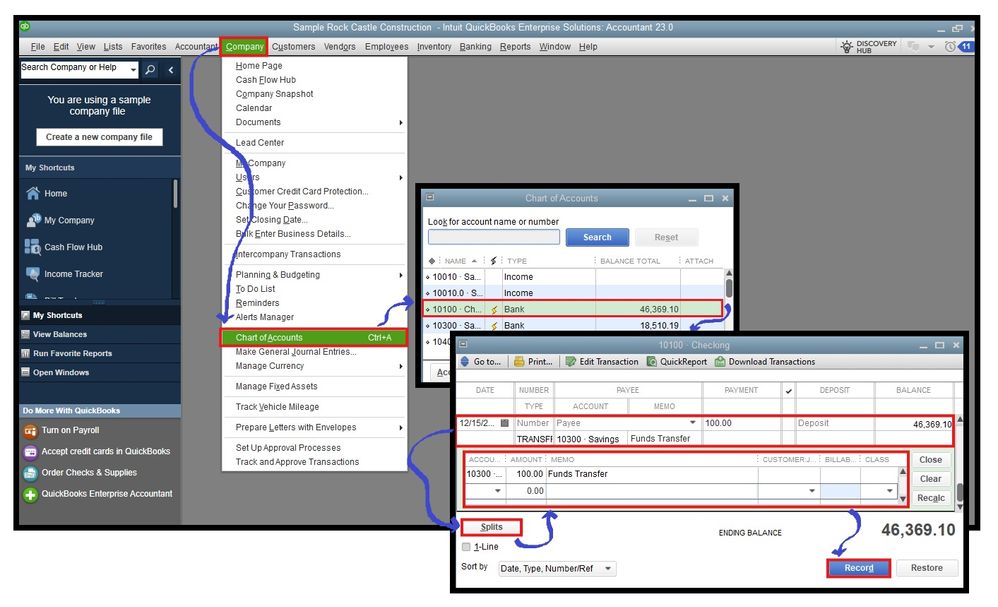Click the splits table scrollbar down arrow
Screen dimensions: 998x607
902,499
